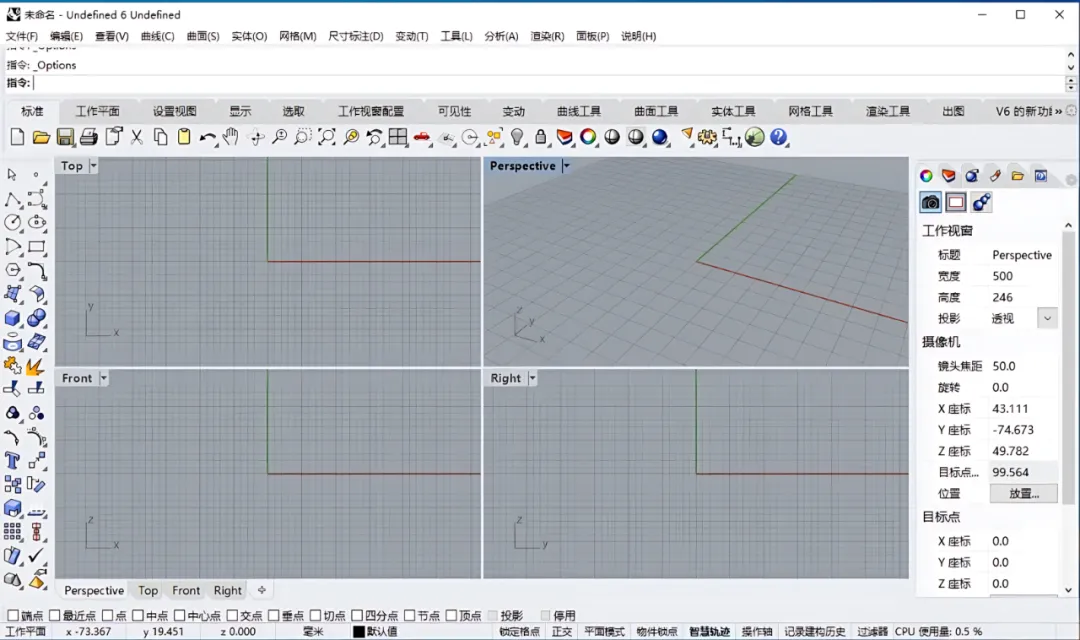Toggle 智慧轨迹 SmartTrack in status bar
1080x640 pixels.
709,631
